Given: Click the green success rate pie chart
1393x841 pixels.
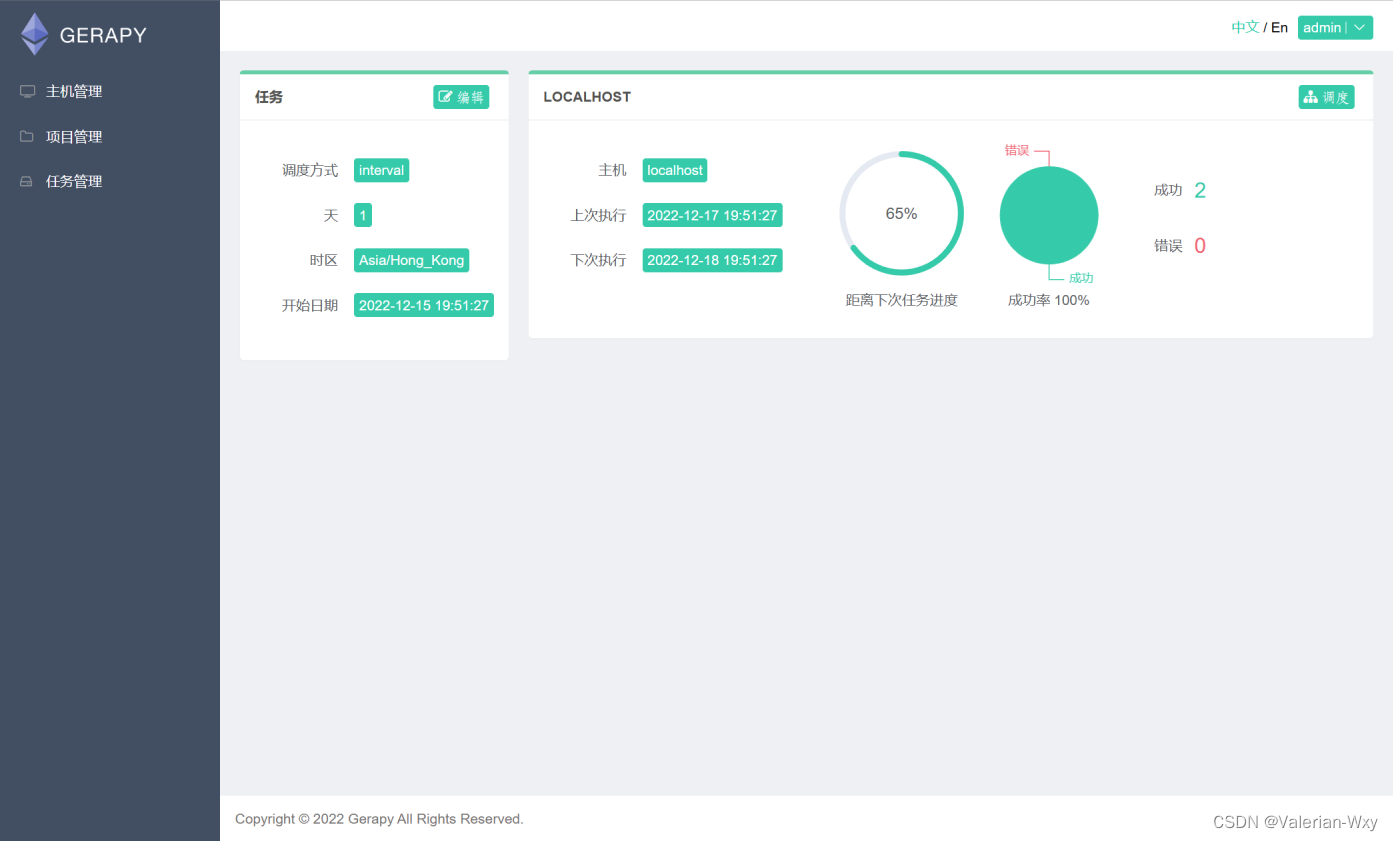Looking at the screenshot, I should [x=1049, y=215].
